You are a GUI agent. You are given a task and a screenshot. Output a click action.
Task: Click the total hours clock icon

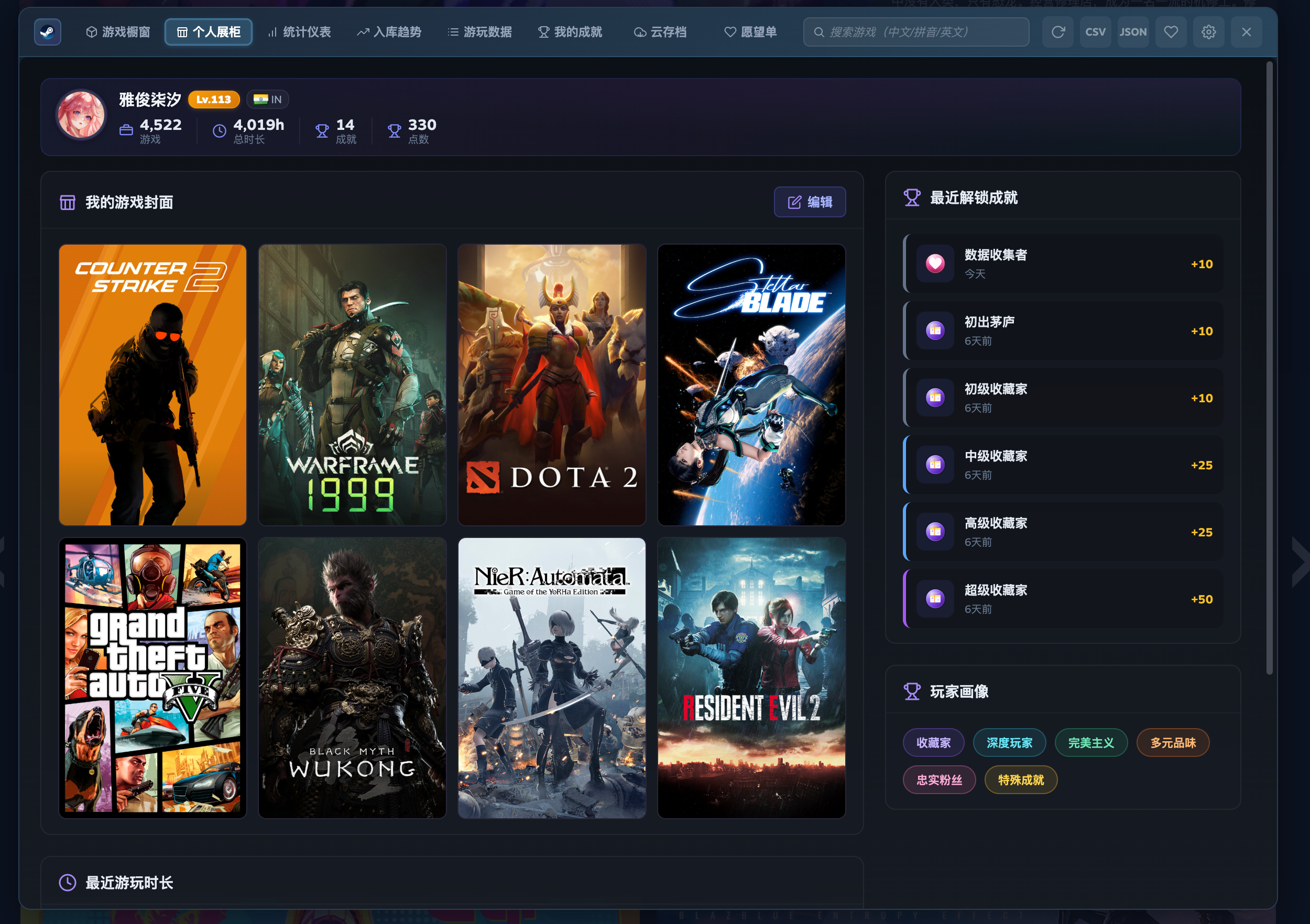pyautogui.click(x=220, y=130)
